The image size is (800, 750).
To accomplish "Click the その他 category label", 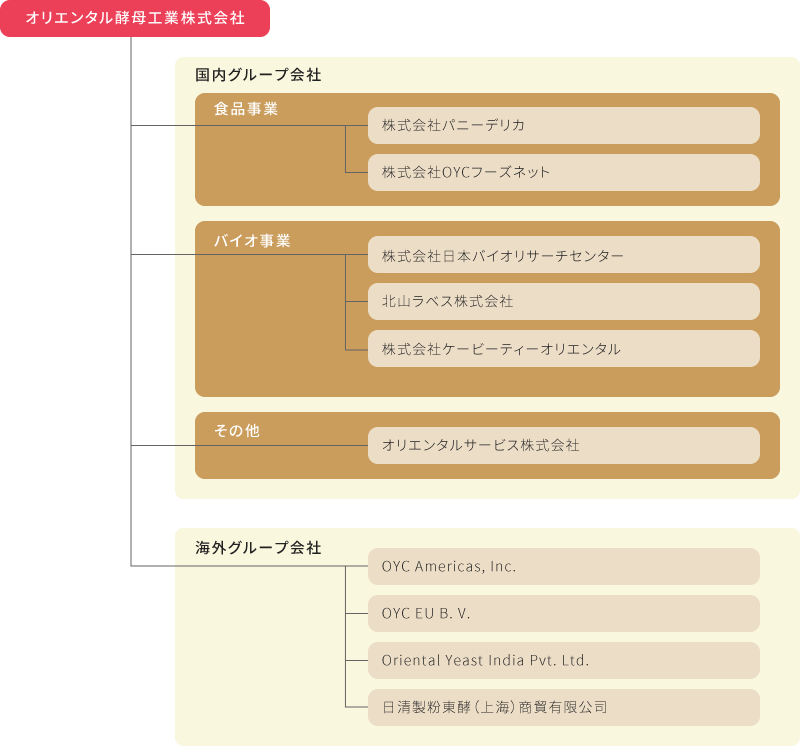I will coord(237,430).
